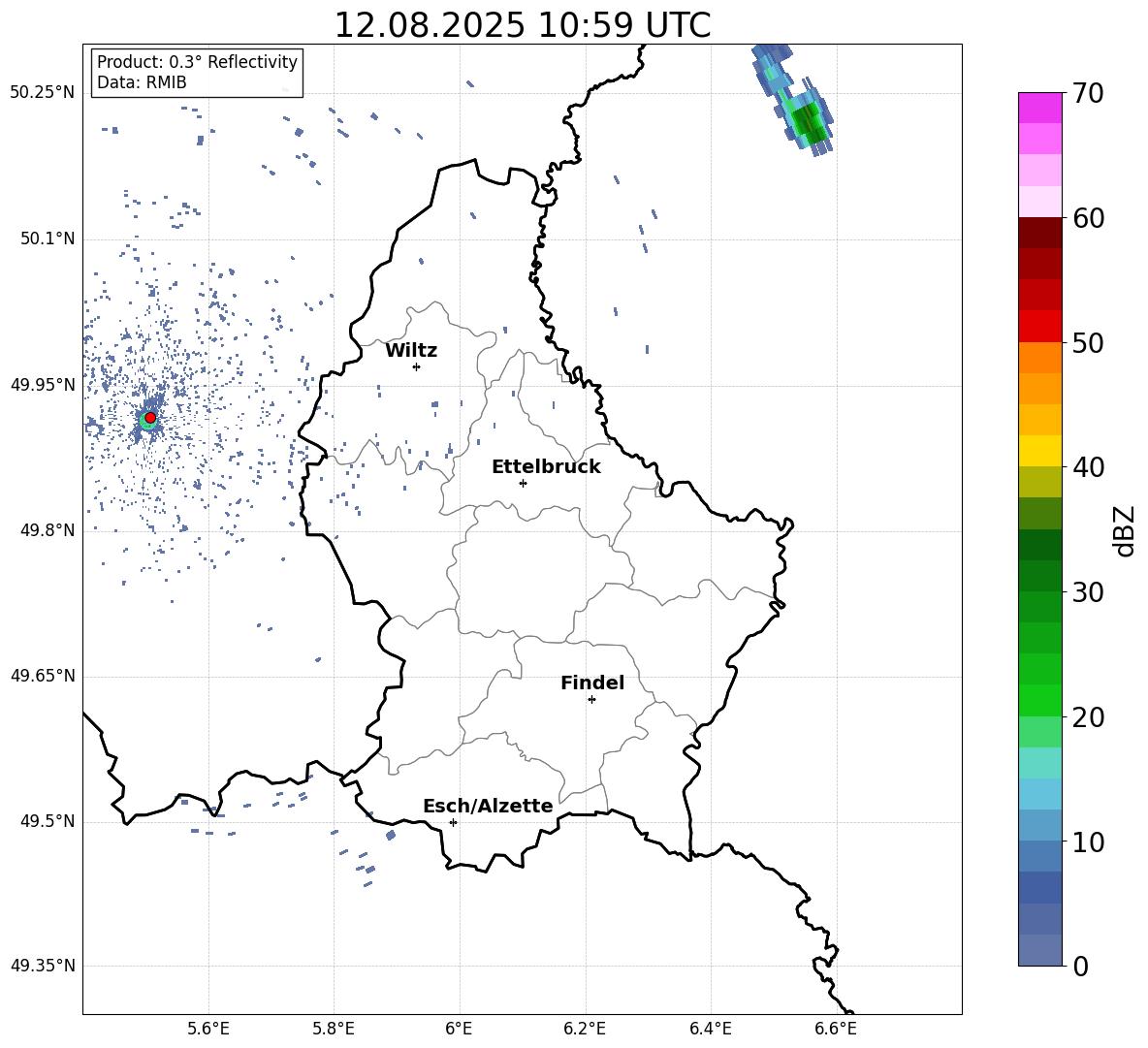Click the Data: RMIB text

tap(142, 82)
